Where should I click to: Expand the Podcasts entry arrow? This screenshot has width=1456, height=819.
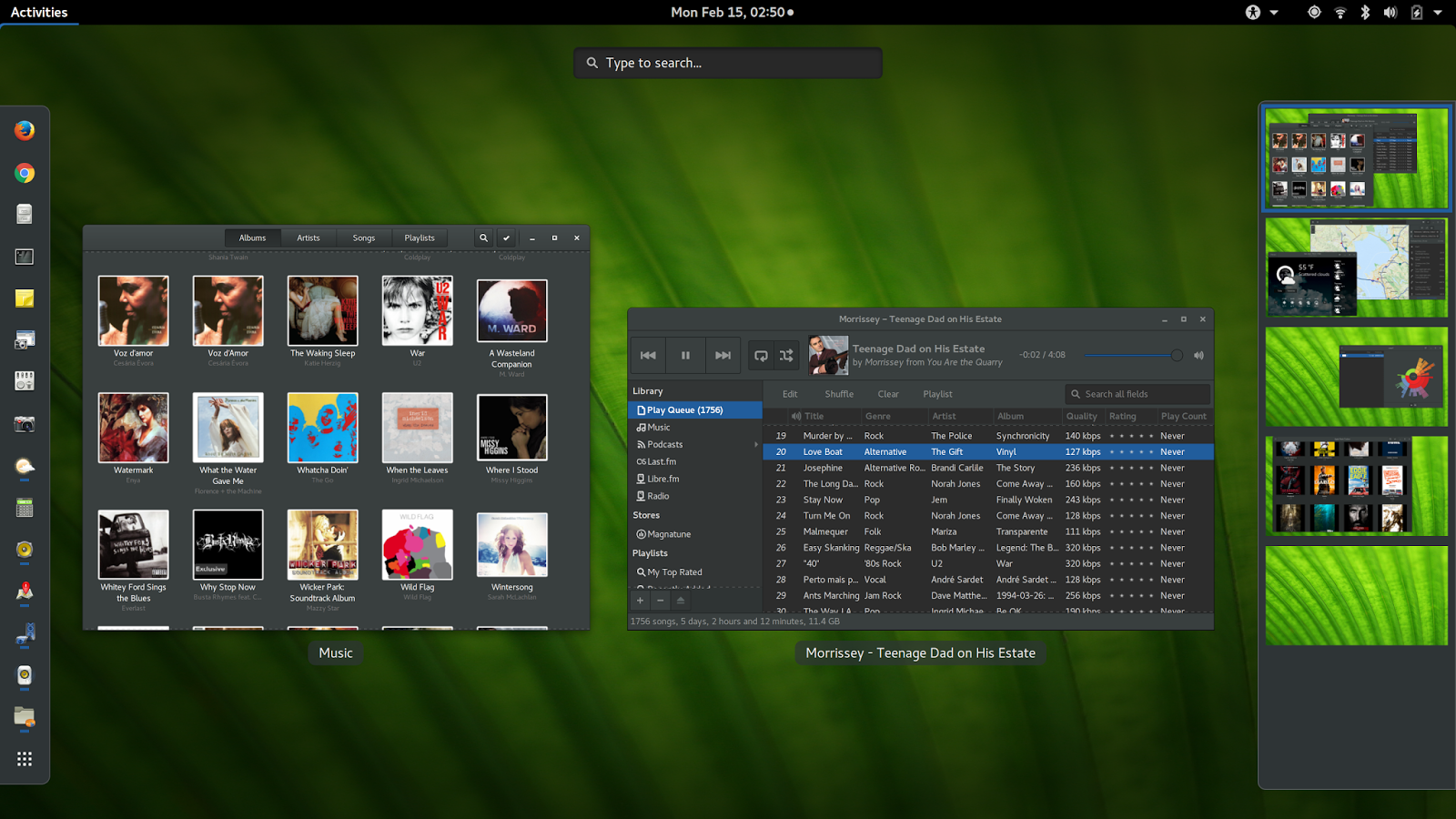(756, 444)
